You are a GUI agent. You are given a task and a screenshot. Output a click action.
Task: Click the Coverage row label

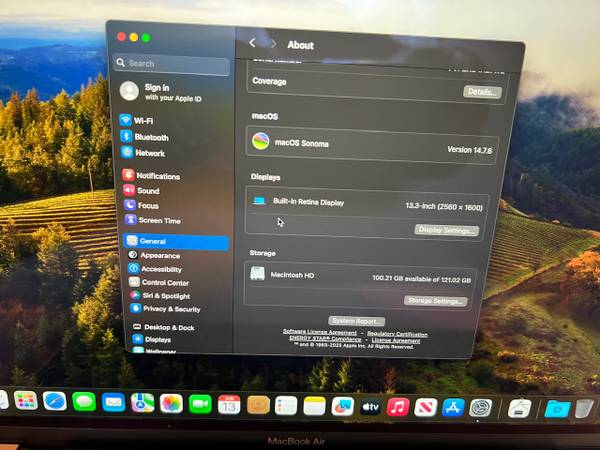click(x=269, y=81)
